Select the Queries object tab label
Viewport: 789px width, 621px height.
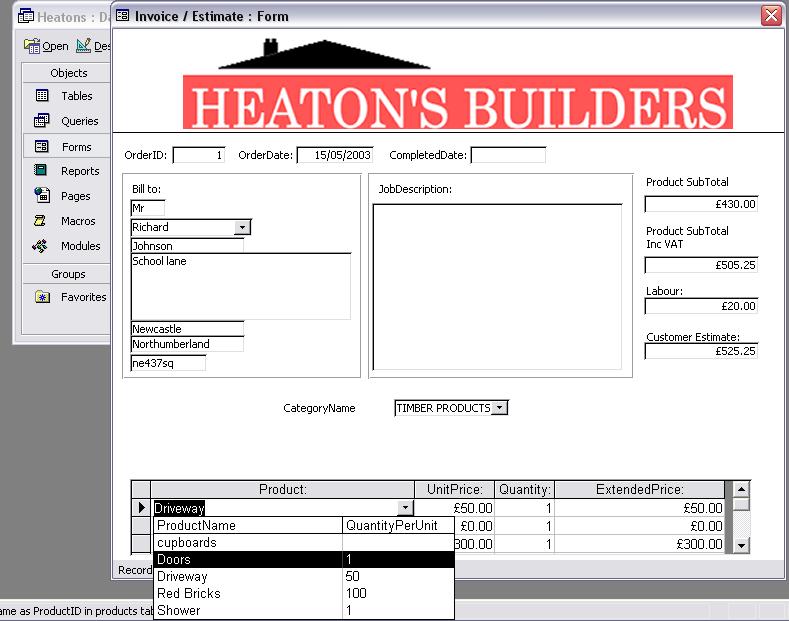pos(80,121)
